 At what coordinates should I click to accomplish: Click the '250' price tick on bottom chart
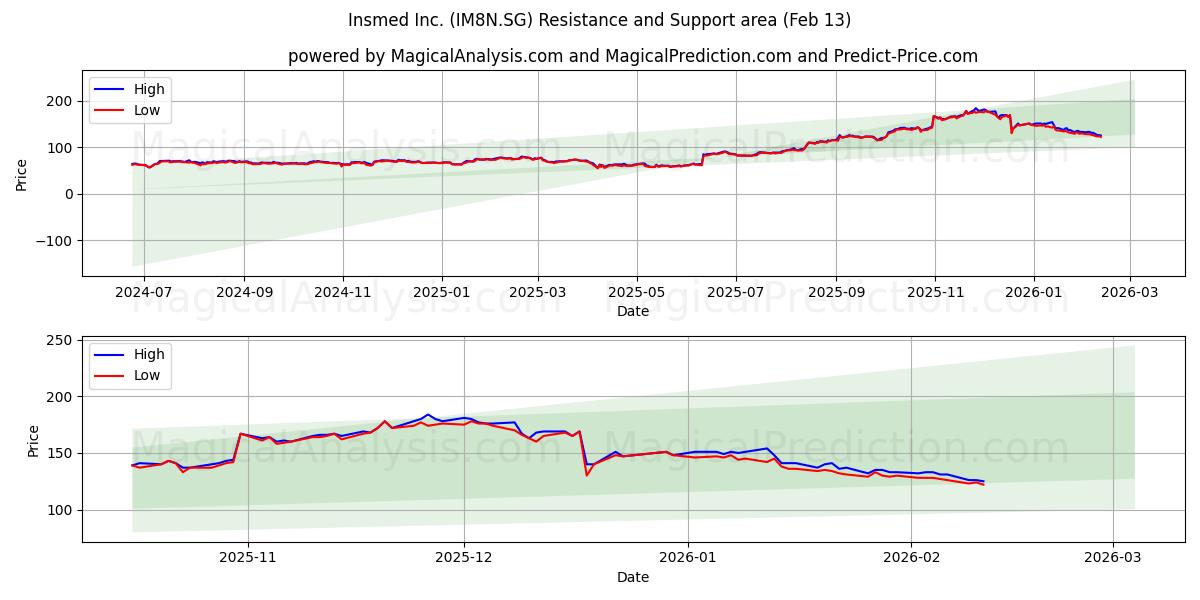[x=61, y=341]
